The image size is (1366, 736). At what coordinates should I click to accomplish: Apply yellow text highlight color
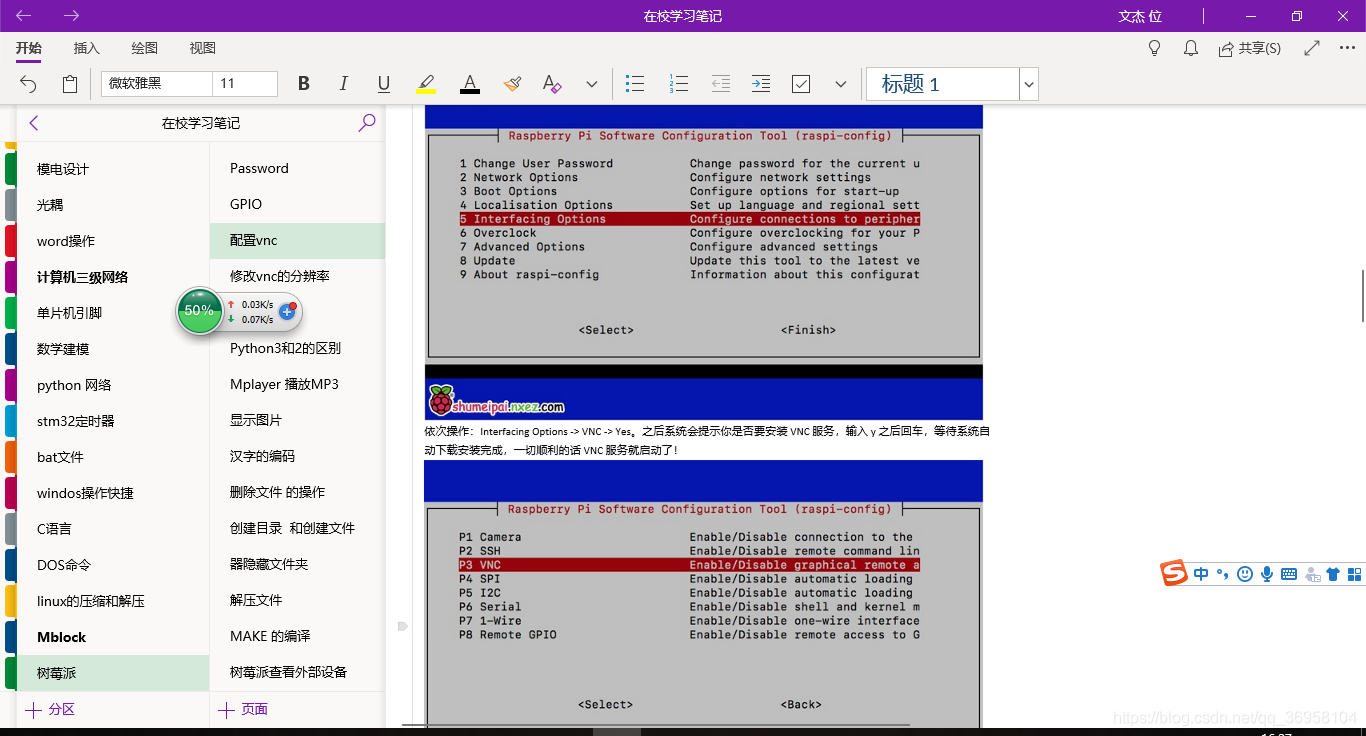426,84
